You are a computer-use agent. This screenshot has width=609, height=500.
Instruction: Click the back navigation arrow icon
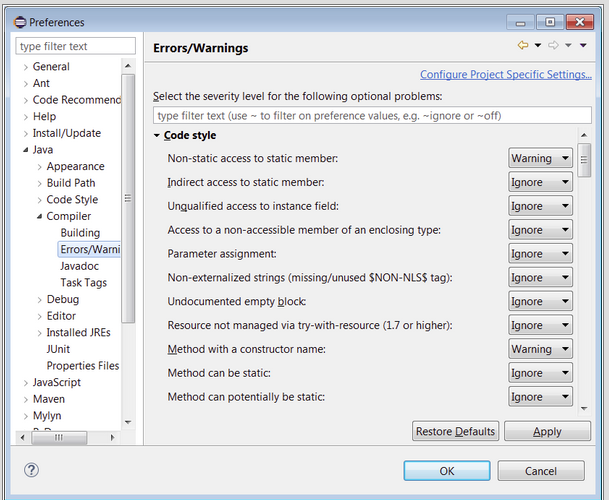coord(522,46)
